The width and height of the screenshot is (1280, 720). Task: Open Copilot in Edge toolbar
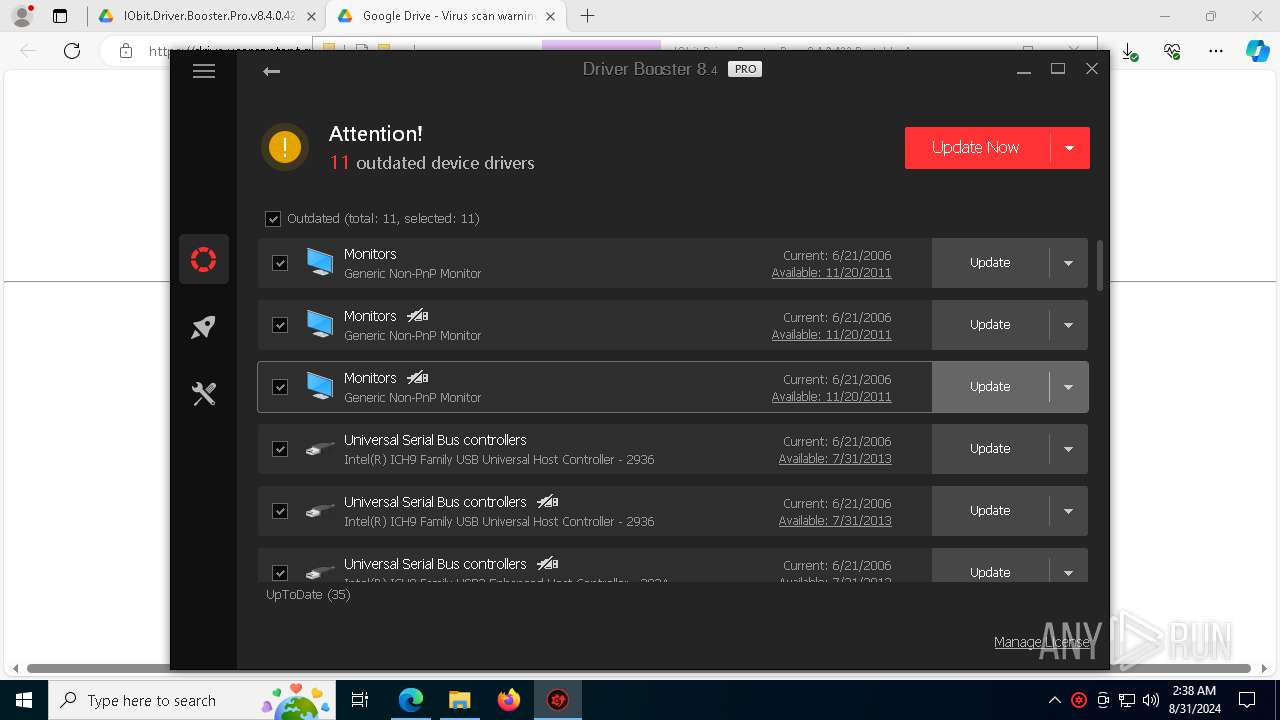1258,51
